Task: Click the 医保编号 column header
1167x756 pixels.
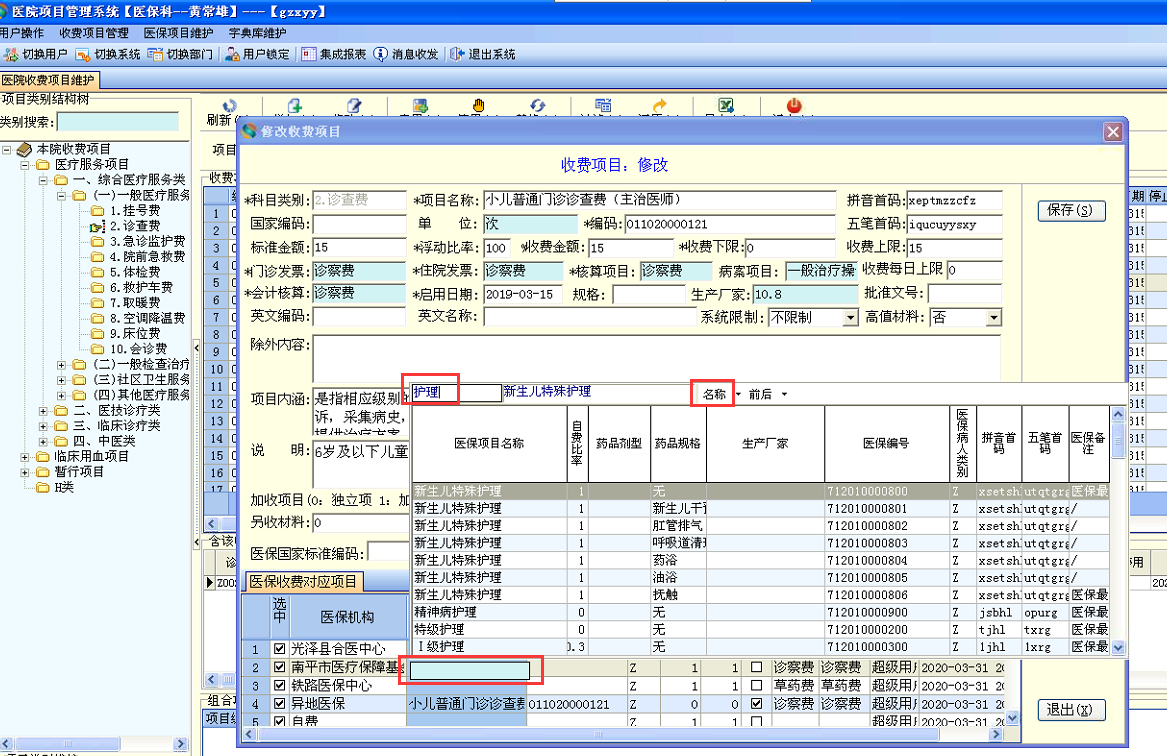Action: 886,443
